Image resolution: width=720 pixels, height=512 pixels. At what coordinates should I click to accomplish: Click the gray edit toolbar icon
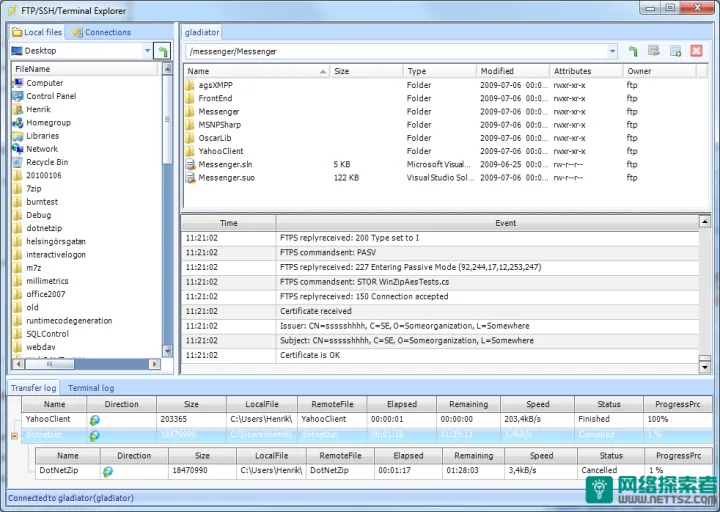(653, 51)
